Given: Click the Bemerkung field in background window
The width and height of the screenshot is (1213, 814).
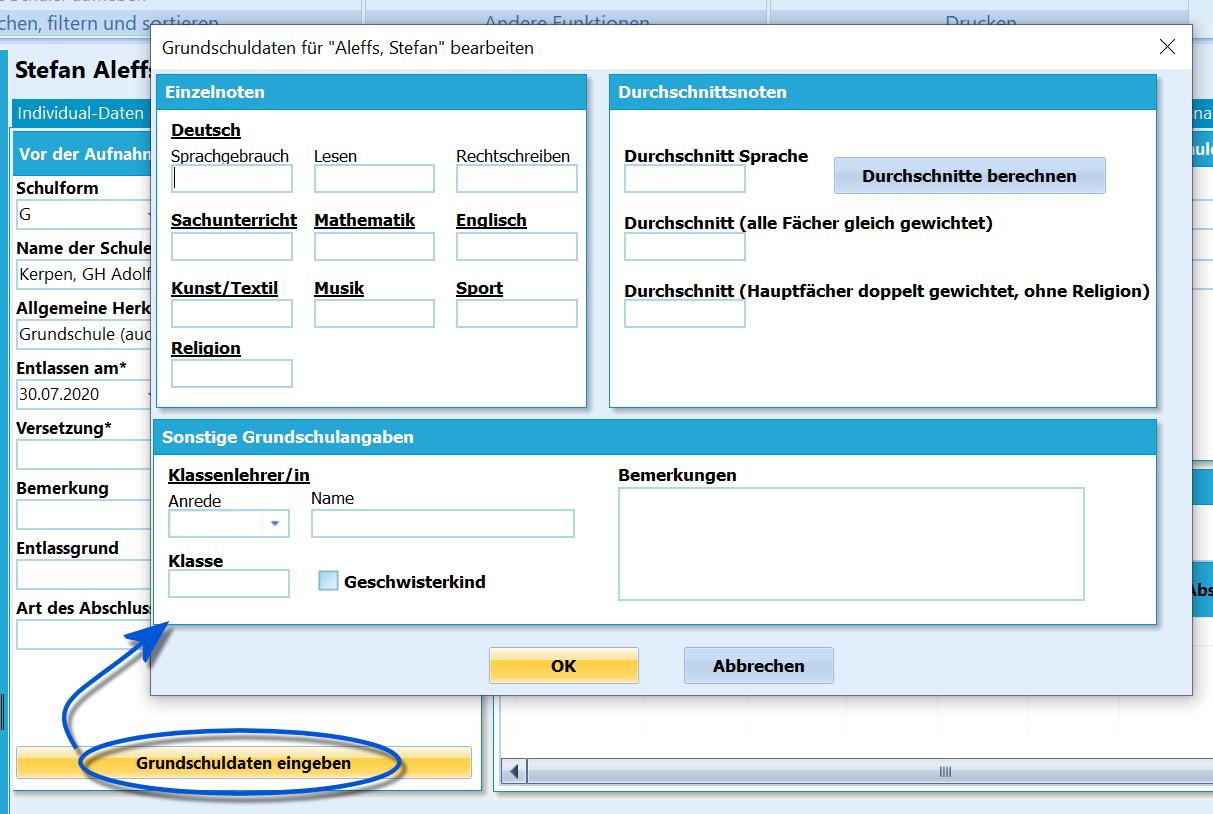Looking at the screenshot, I should tap(84, 515).
